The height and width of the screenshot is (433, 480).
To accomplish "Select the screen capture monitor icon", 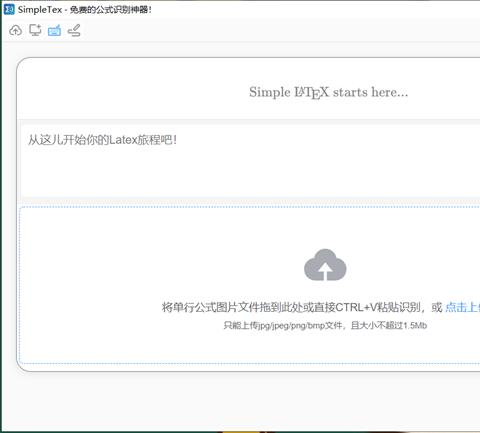I will point(35,30).
